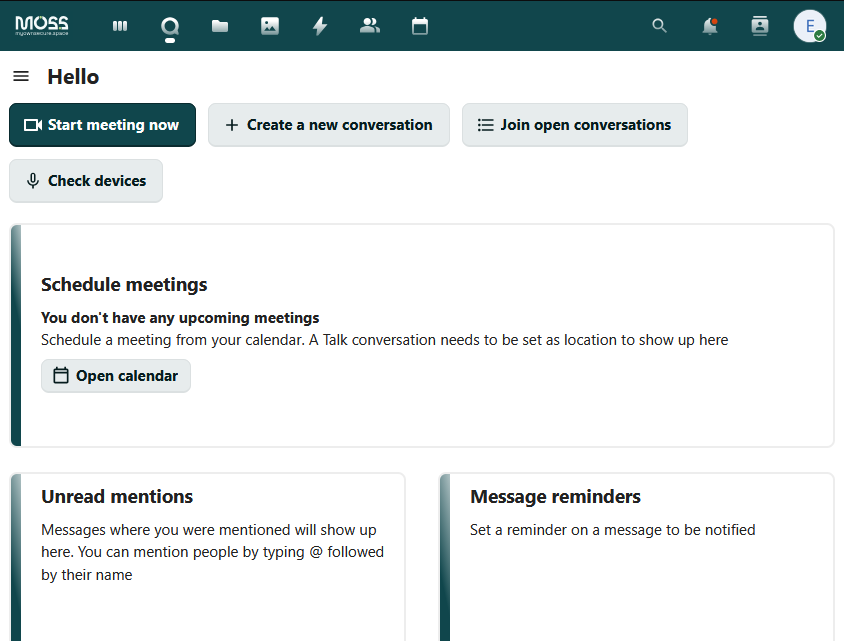
Task: Click Check devices button
Action: coord(86,181)
